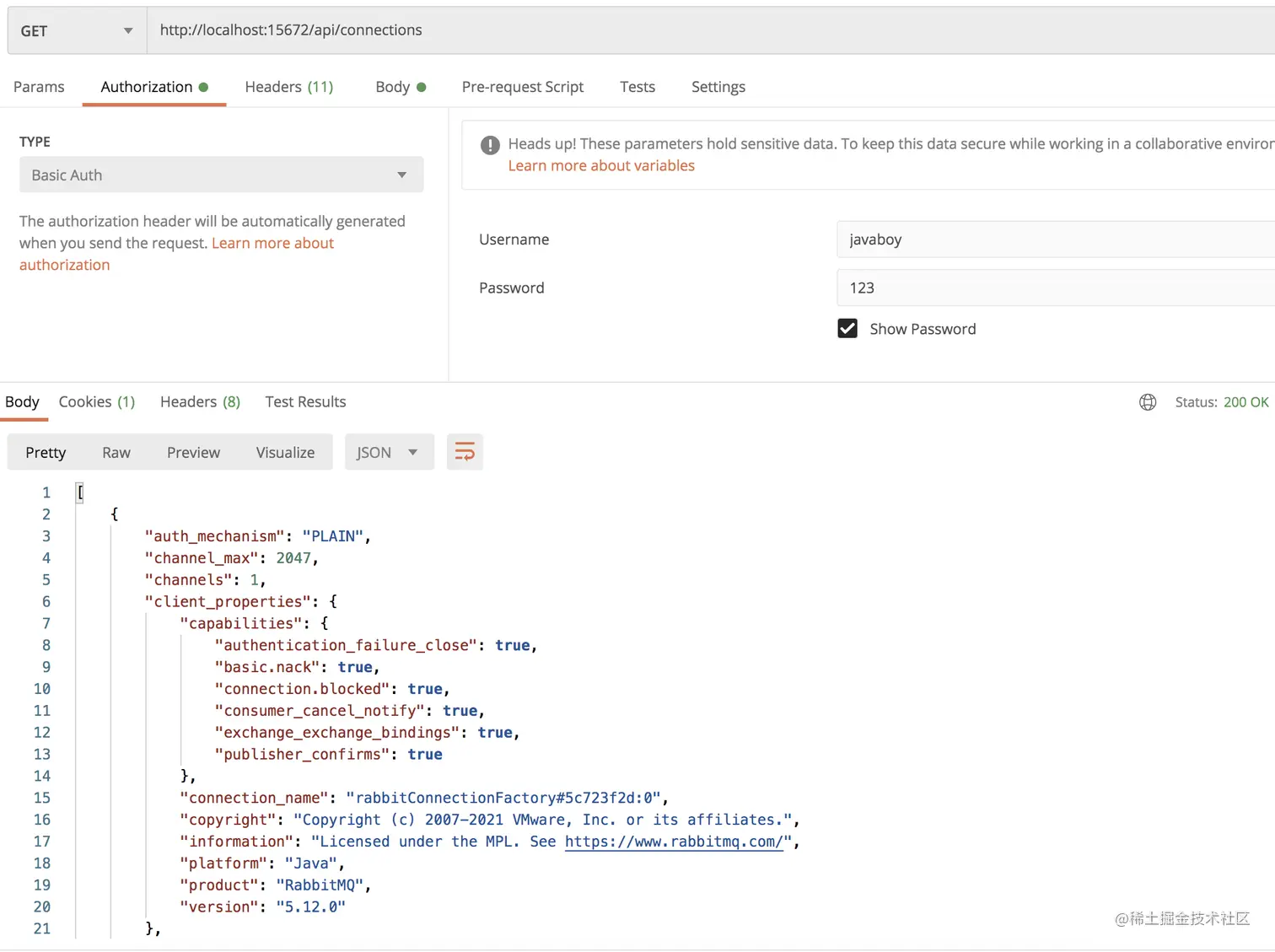The image size is (1275, 952).
Task: Click the "client_properties" key
Action: [228, 602]
